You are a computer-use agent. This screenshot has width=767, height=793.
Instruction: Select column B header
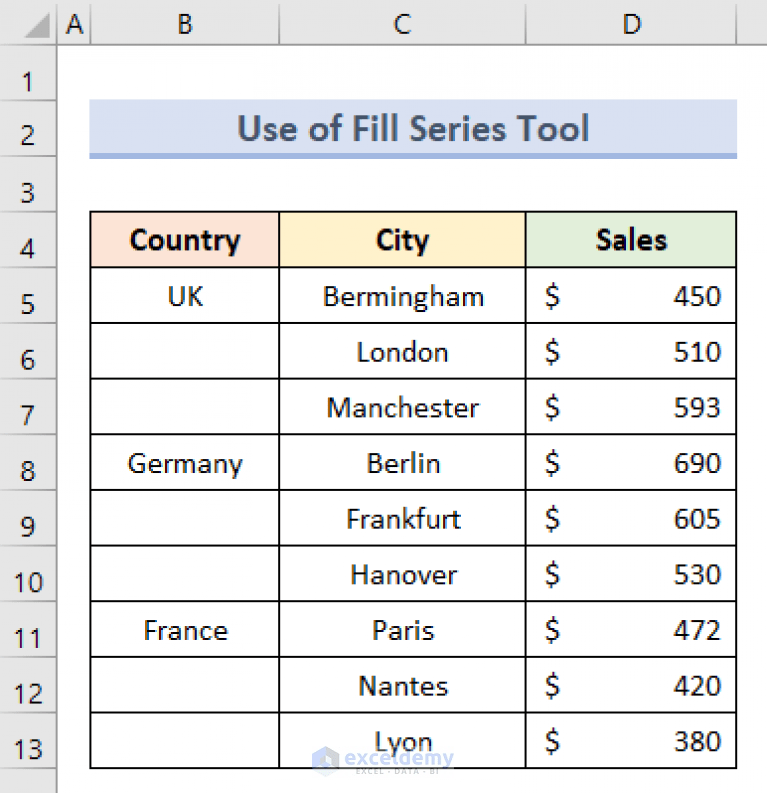click(x=185, y=25)
